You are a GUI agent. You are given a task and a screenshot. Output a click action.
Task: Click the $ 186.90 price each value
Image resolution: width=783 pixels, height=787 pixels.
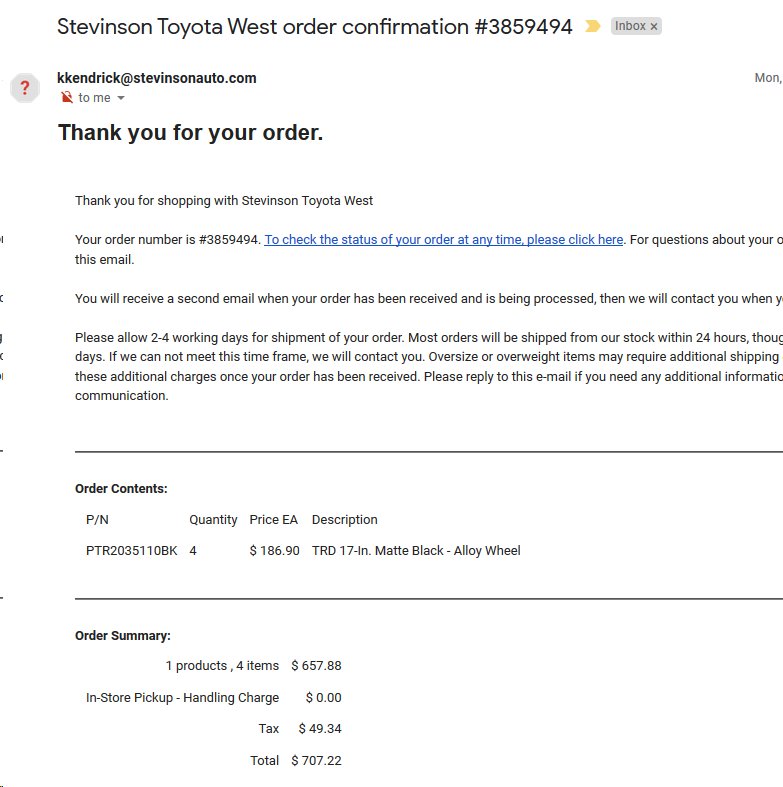[275, 551]
